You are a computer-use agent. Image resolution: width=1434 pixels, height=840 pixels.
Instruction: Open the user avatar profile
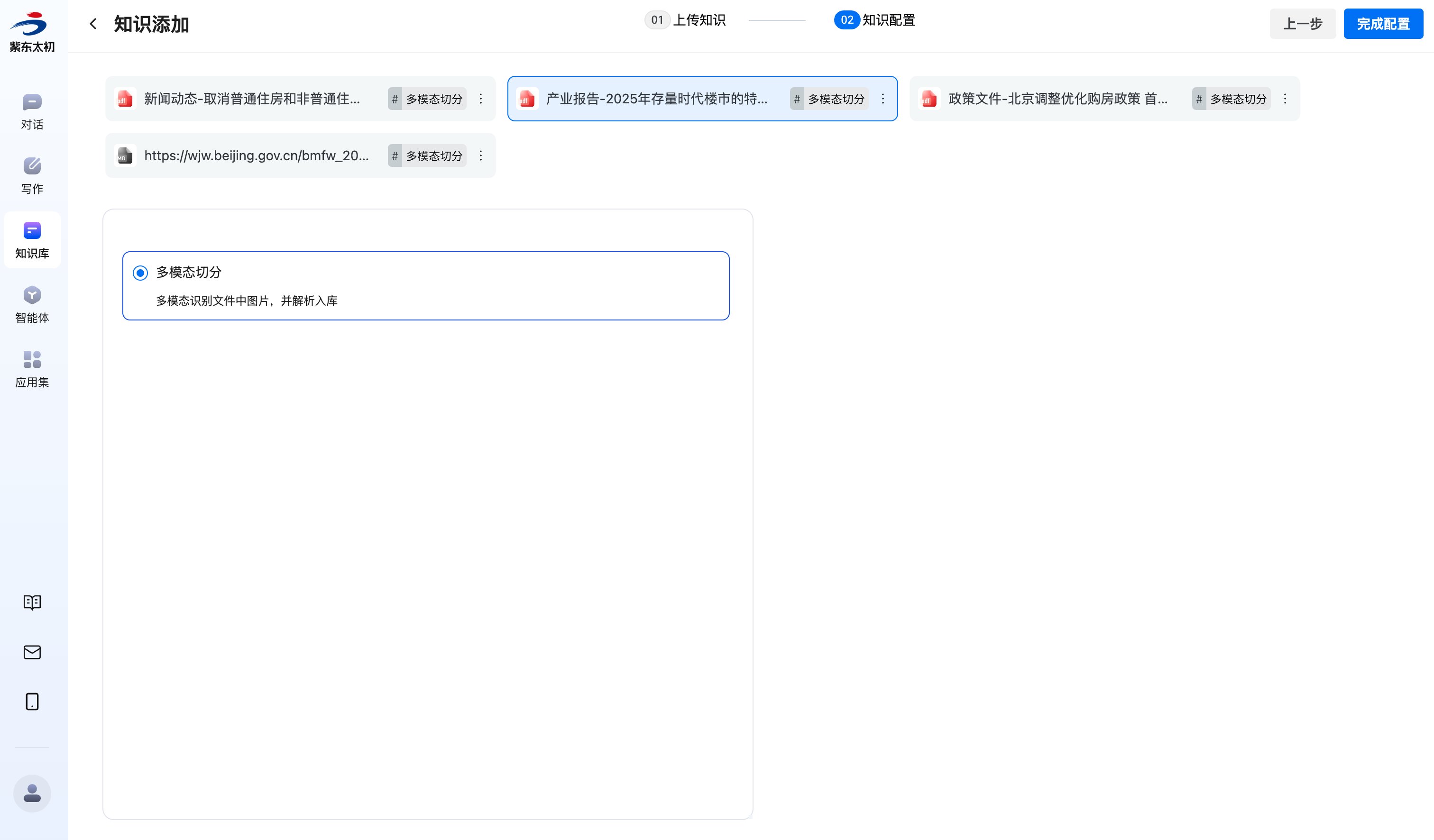[x=32, y=793]
